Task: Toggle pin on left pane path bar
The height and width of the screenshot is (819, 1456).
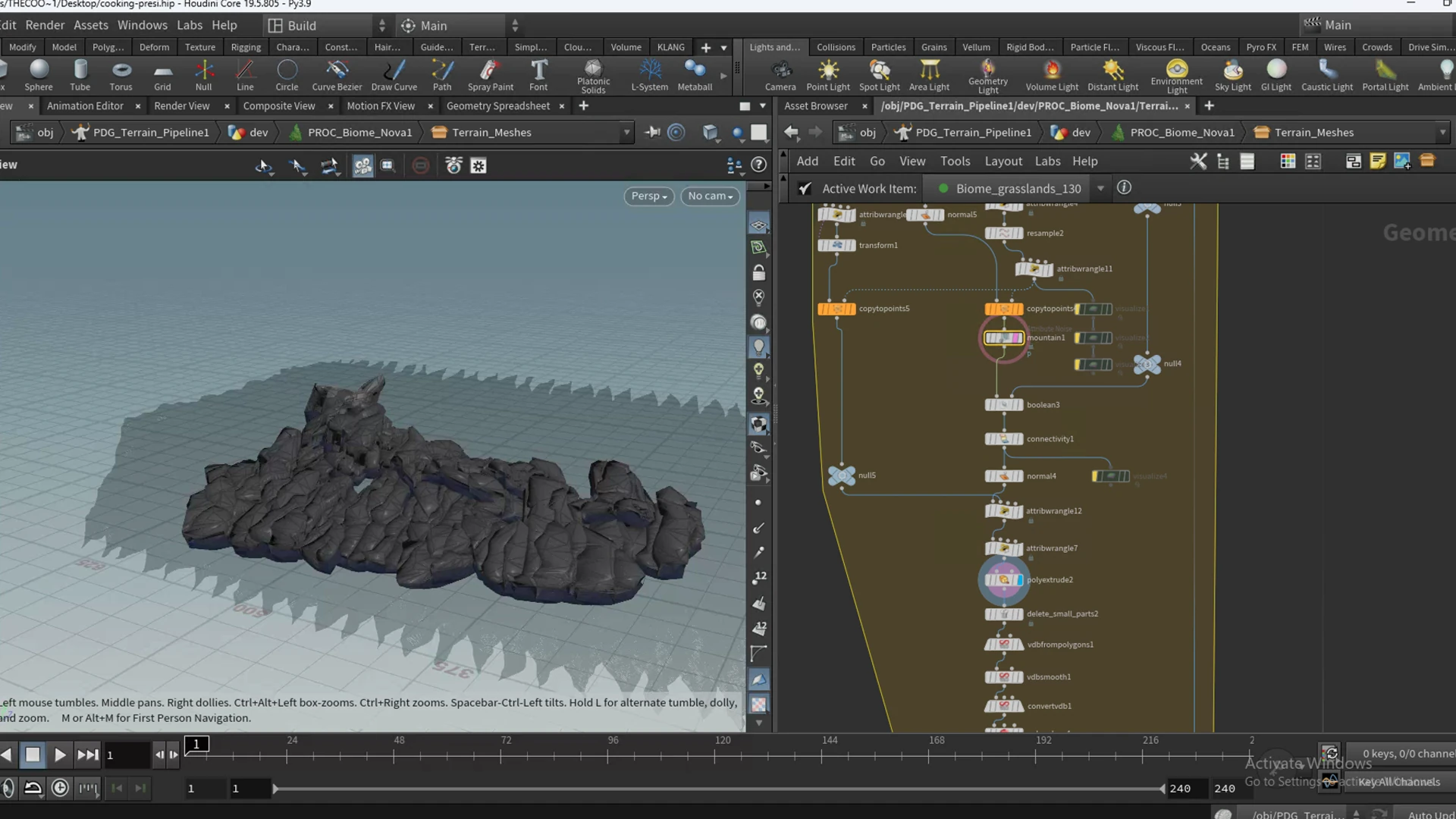Action: (x=652, y=133)
